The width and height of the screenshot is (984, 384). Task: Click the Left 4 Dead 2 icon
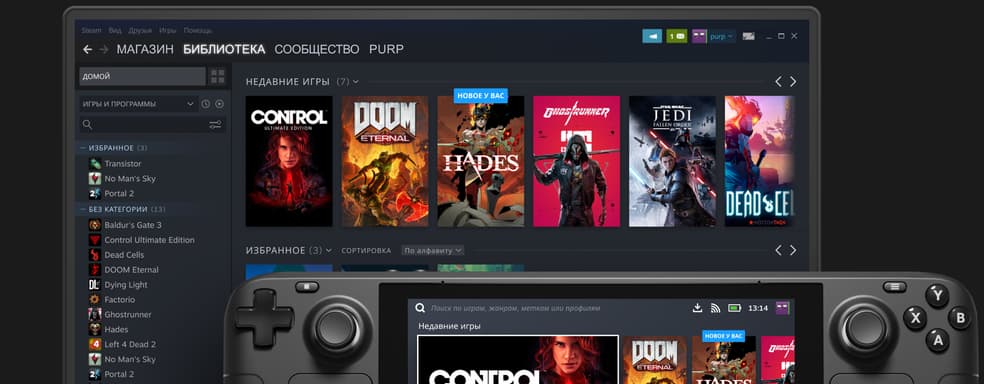point(95,344)
